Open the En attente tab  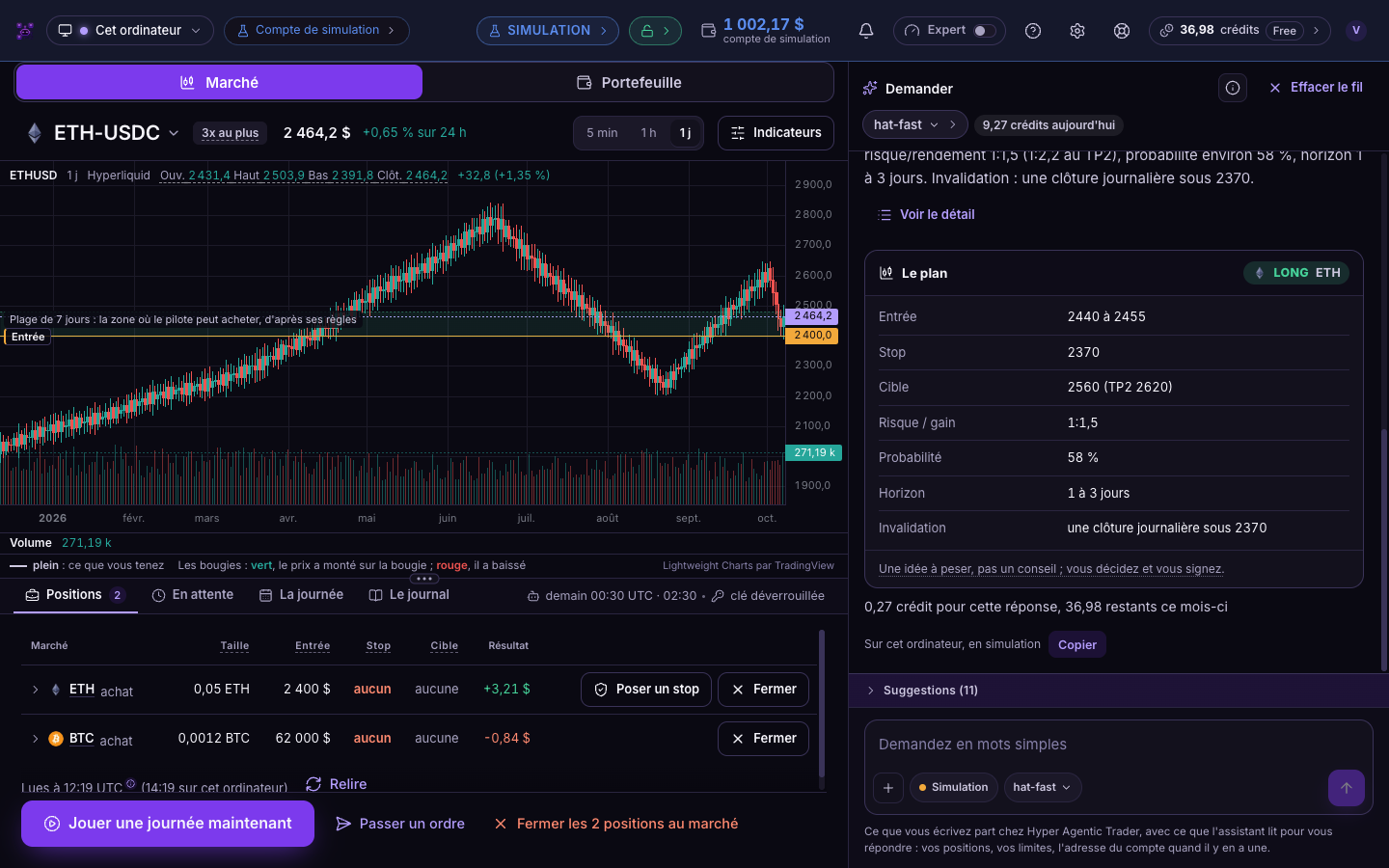tap(193, 595)
